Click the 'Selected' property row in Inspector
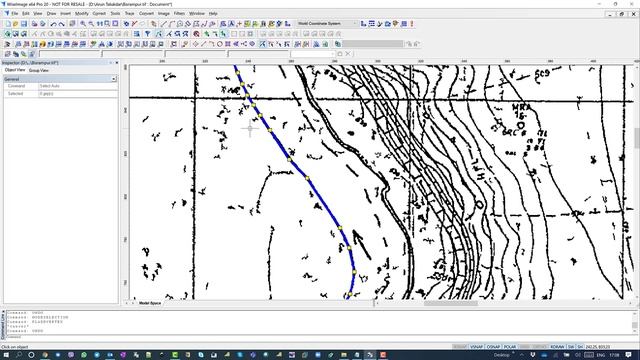Image resolution: width=640 pixels, height=360 pixels. point(61,94)
